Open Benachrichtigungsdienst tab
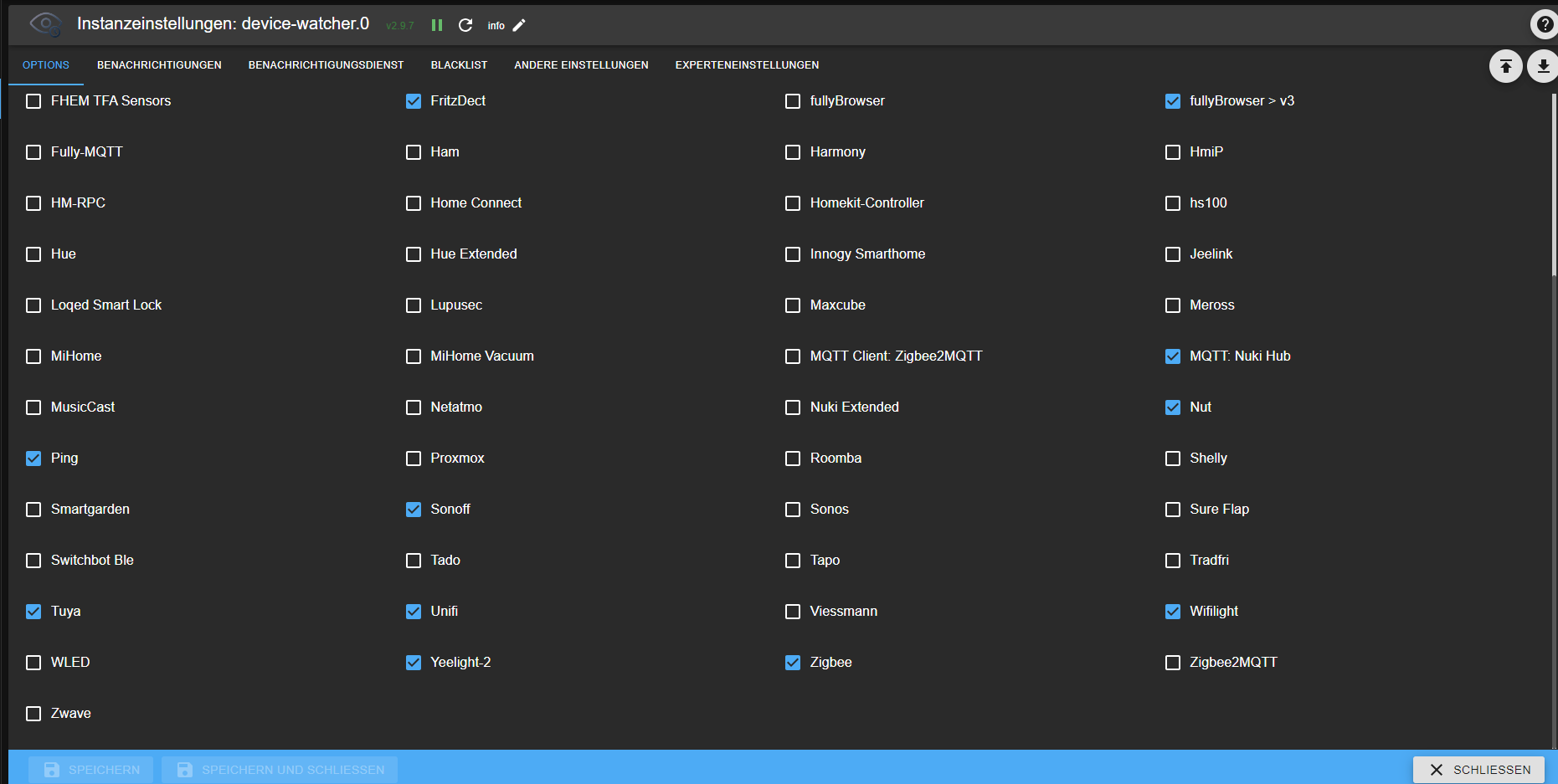 click(x=326, y=65)
